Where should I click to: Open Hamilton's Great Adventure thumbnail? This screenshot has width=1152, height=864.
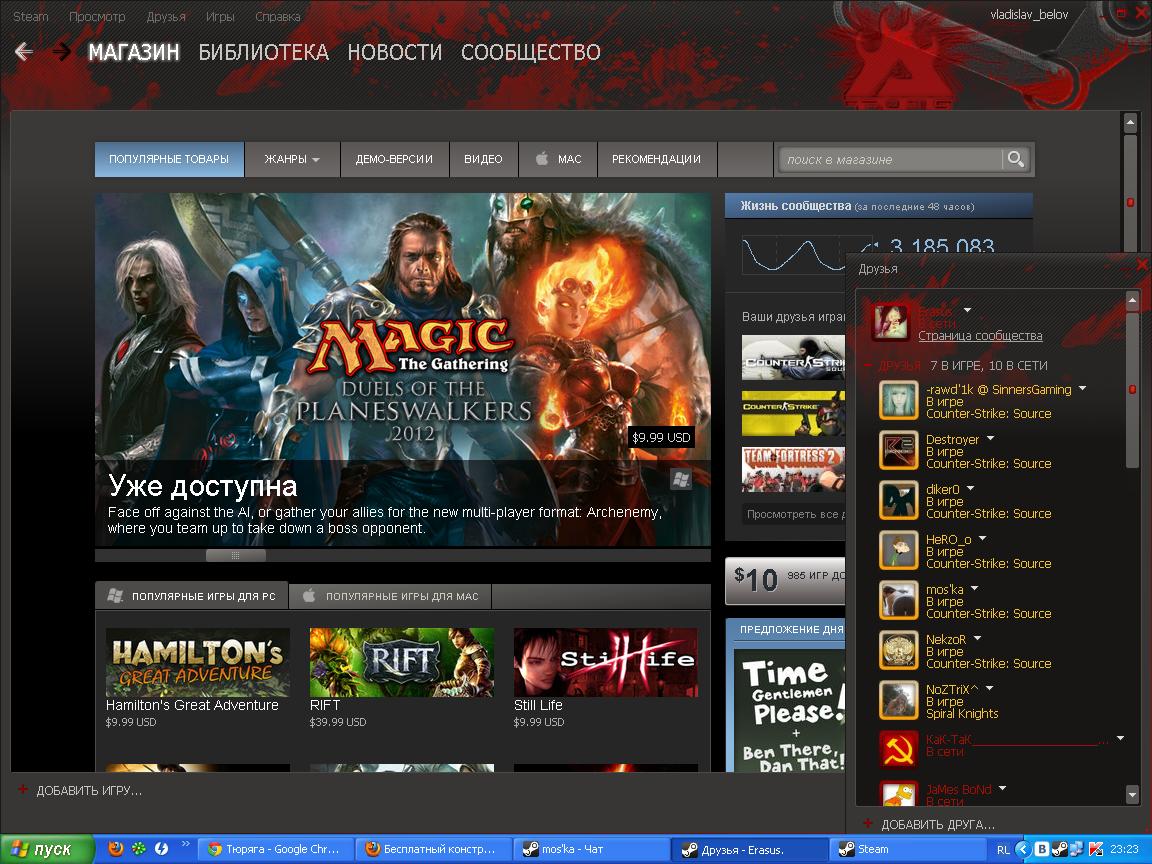pyautogui.click(x=198, y=662)
